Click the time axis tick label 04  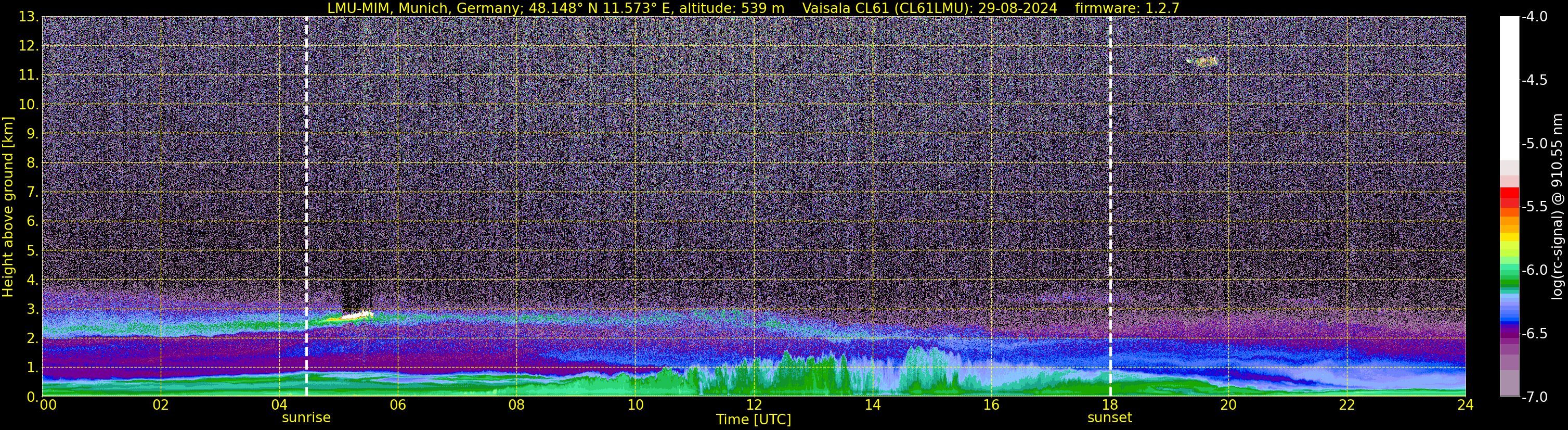point(279,405)
